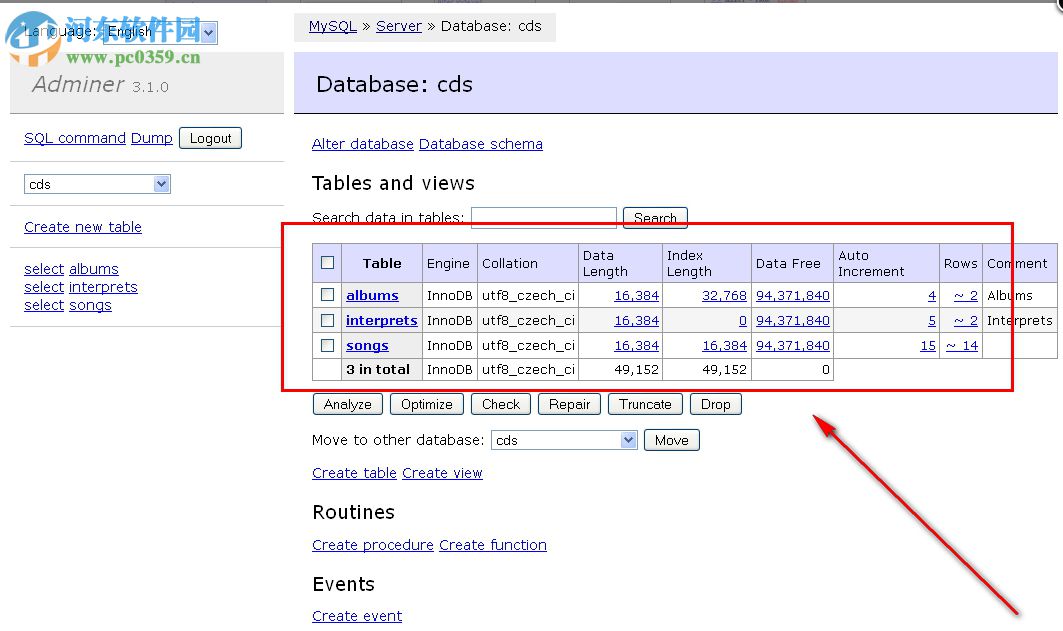Click select next to albums in sidebar
Image resolution: width=1063 pixels, height=631 pixels.
point(44,269)
